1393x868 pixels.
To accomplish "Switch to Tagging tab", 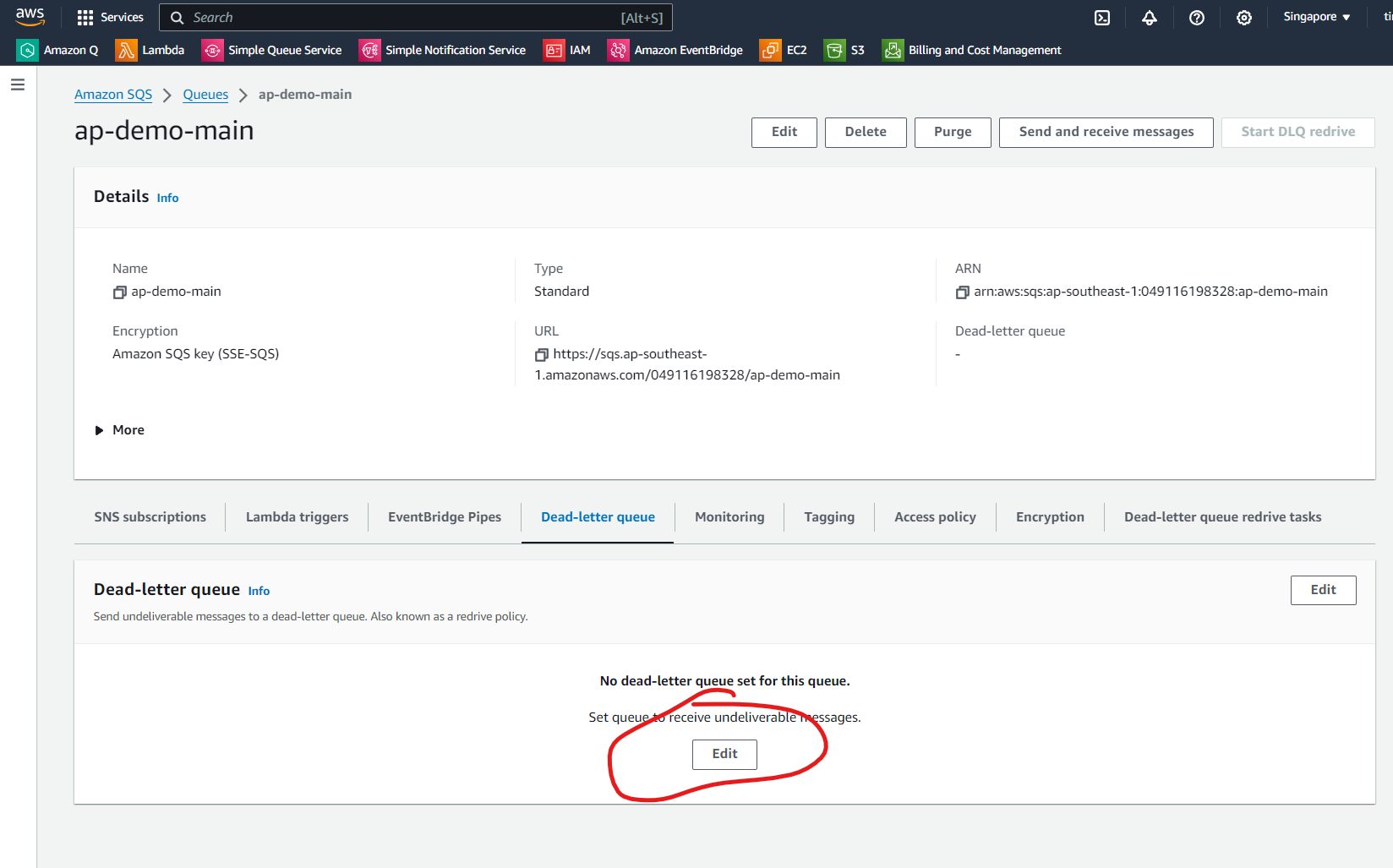I will (829, 517).
